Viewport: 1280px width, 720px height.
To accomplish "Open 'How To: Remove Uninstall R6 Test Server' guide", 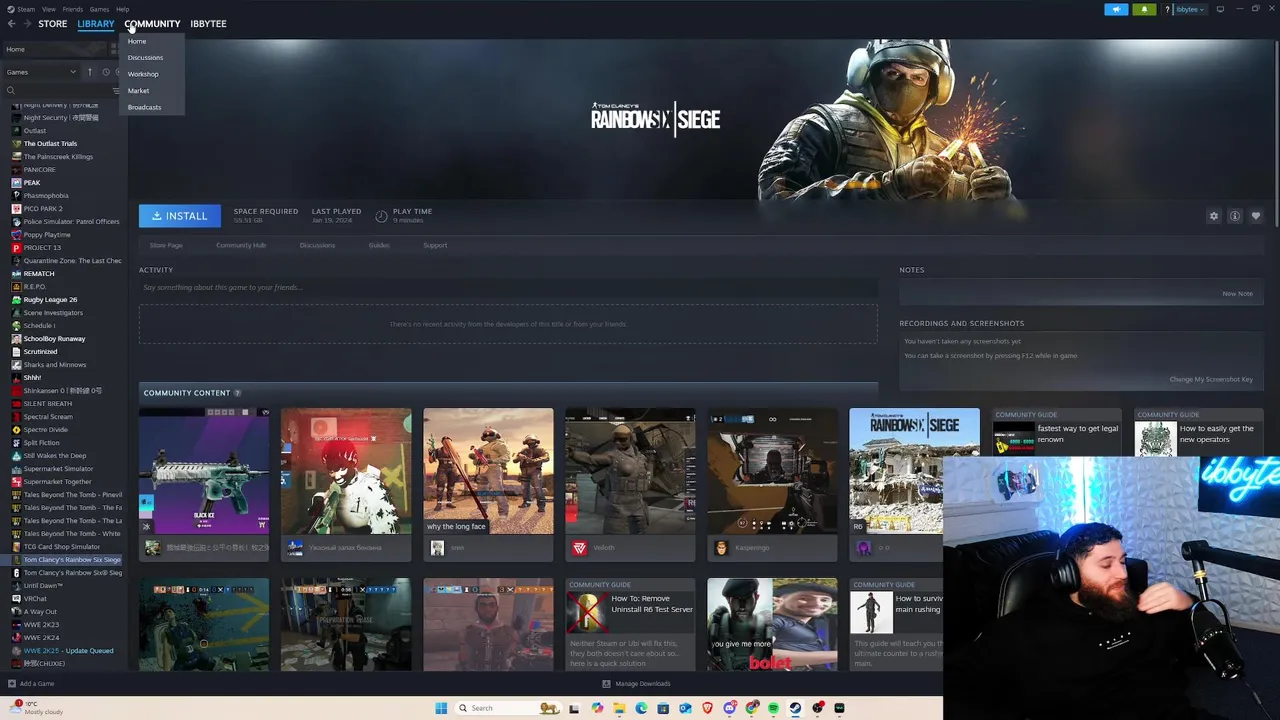I will (630, 624).
